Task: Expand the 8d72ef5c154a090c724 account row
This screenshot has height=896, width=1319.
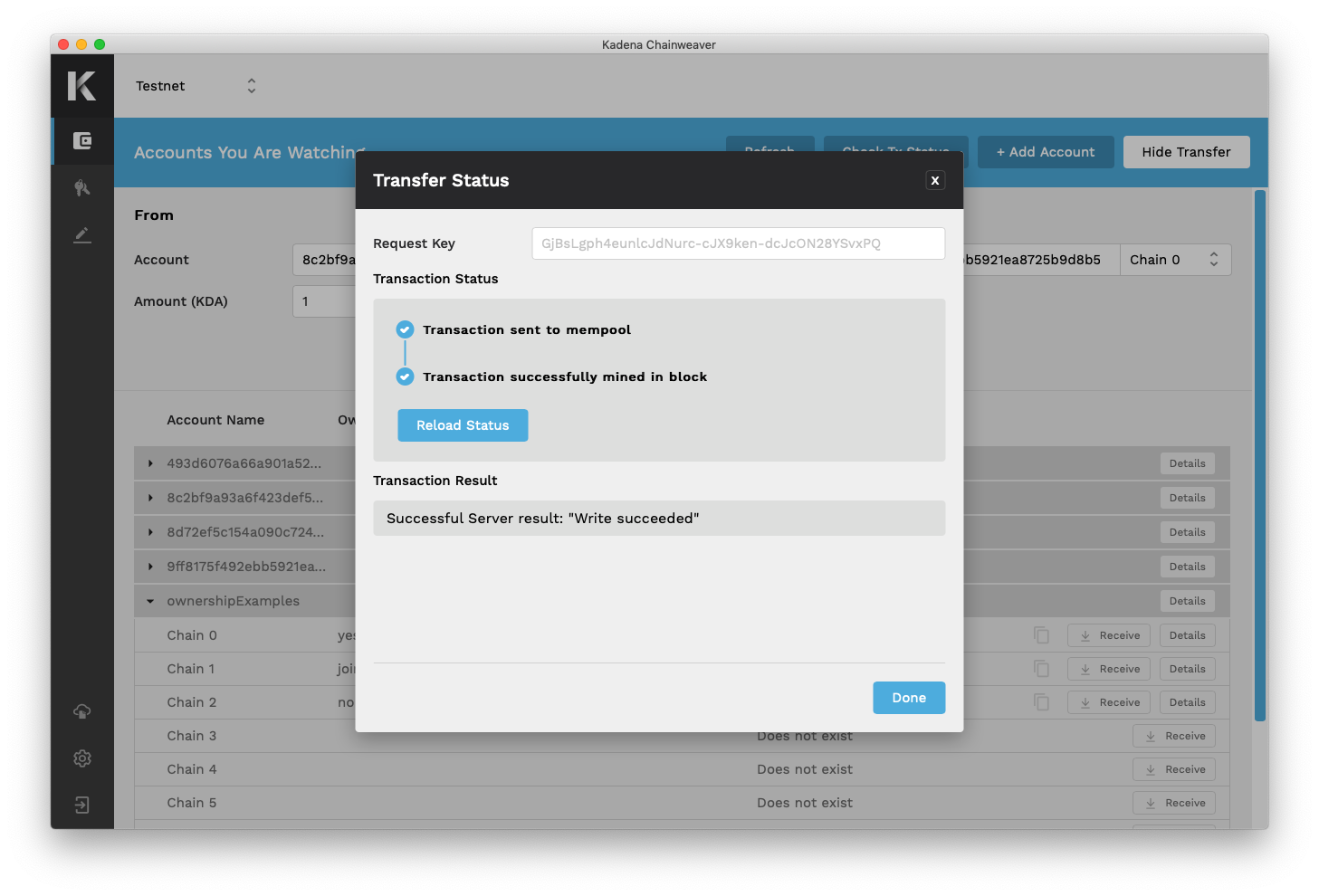Action: [x=150, y=532]
